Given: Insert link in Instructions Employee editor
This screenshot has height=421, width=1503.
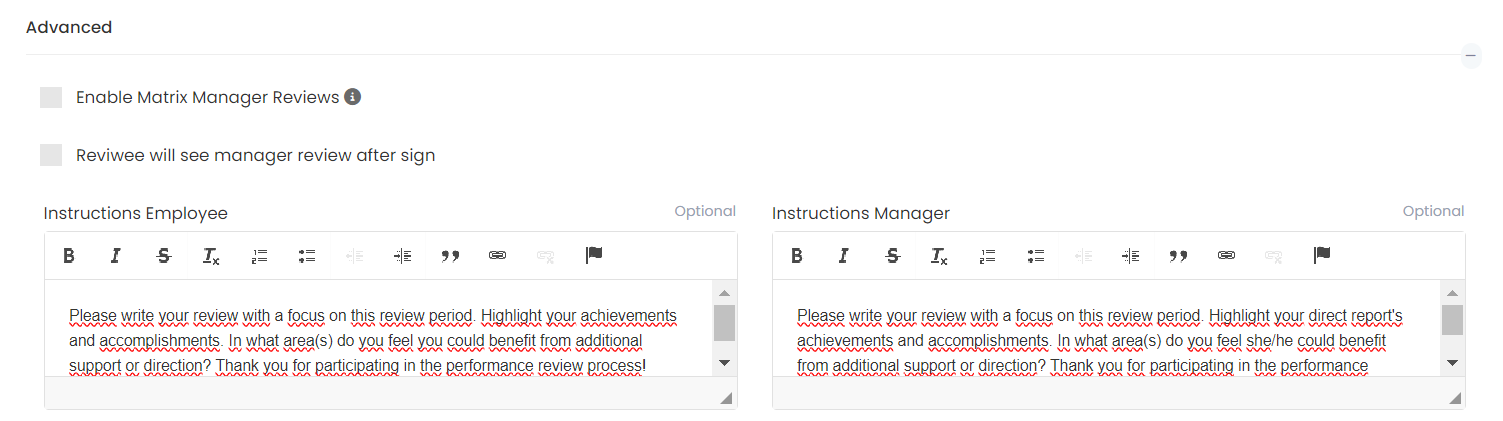Looking at the screenshot, I should click(497, 256).
